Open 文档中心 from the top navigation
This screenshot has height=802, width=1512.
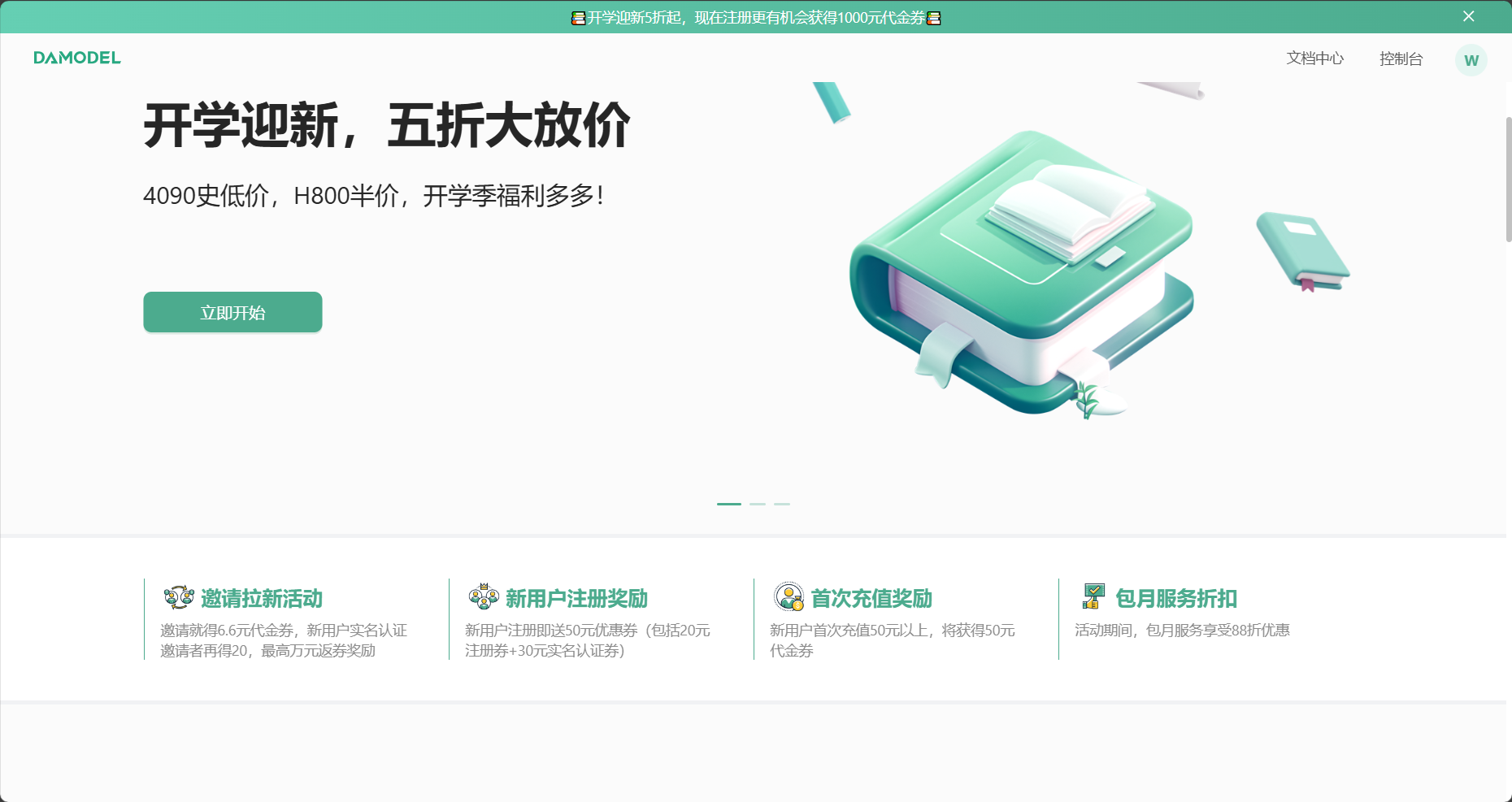point(1314,59)
